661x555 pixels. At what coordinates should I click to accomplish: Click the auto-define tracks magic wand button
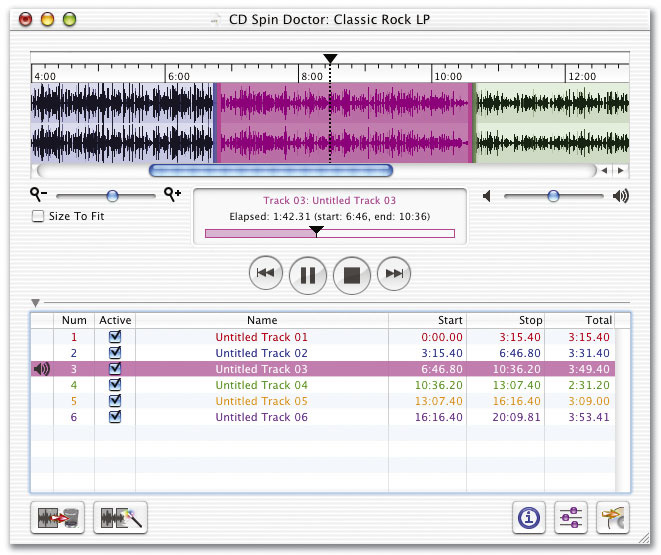coord(121,517)
